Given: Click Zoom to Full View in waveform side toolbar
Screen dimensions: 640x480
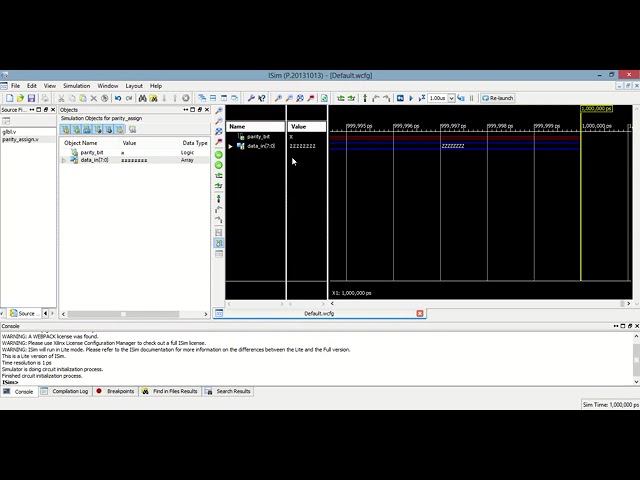Looking at the screenshot, I should click(219, 132).
